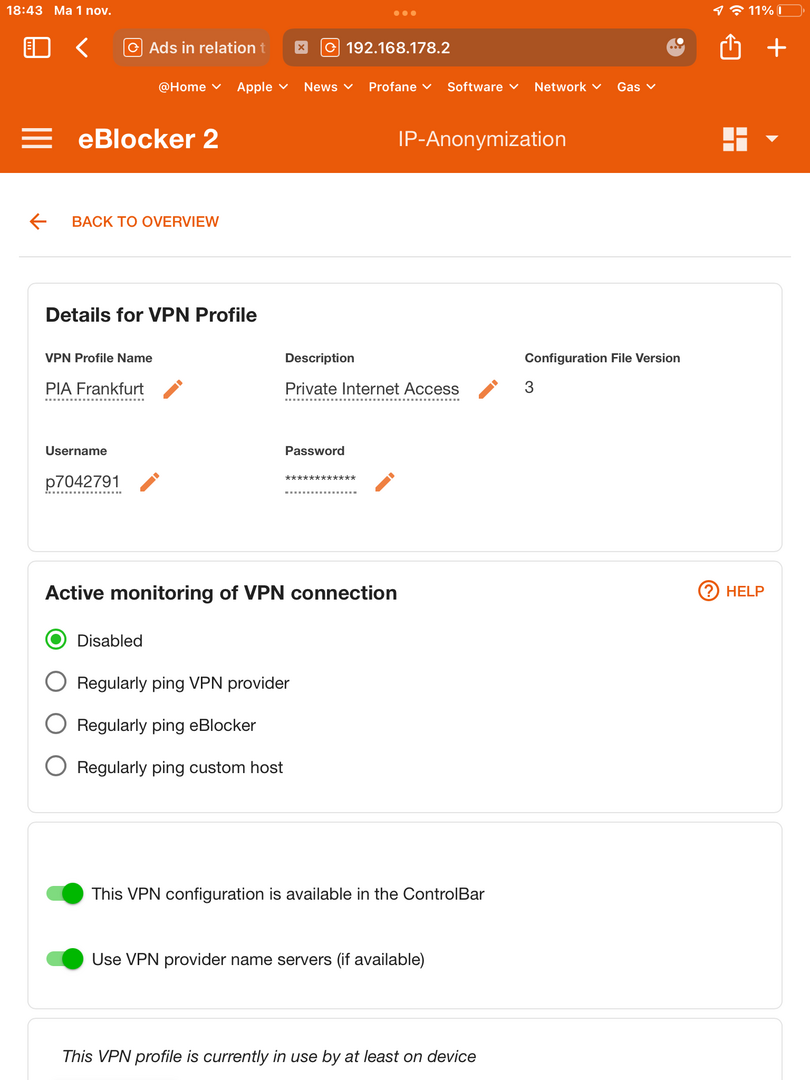This screenshot has width=810, height=1080.
Task: Show the Safari sidebar
Action: click(x=37, y=48)
